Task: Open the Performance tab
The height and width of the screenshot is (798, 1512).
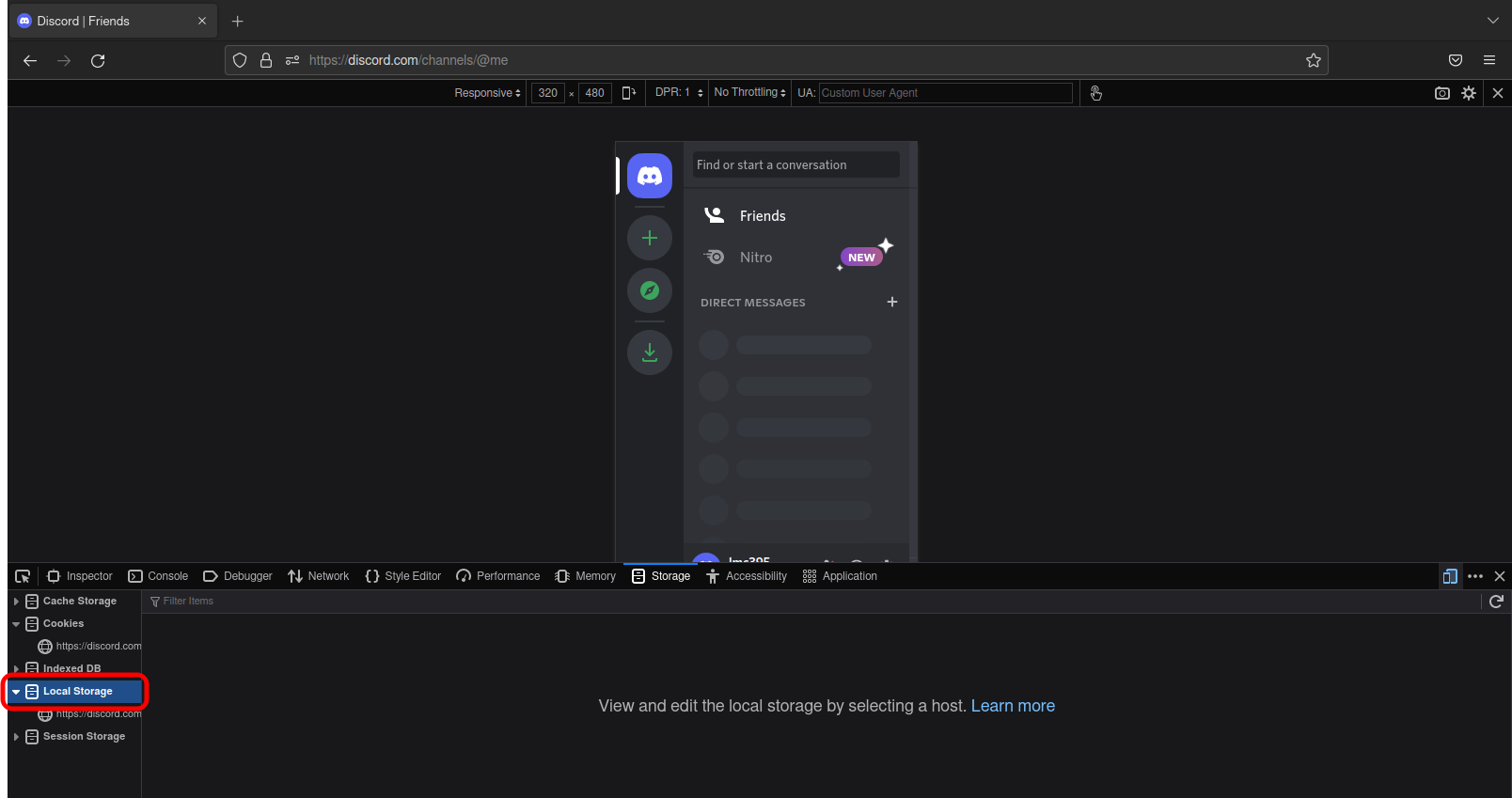Action: [498, 576]
